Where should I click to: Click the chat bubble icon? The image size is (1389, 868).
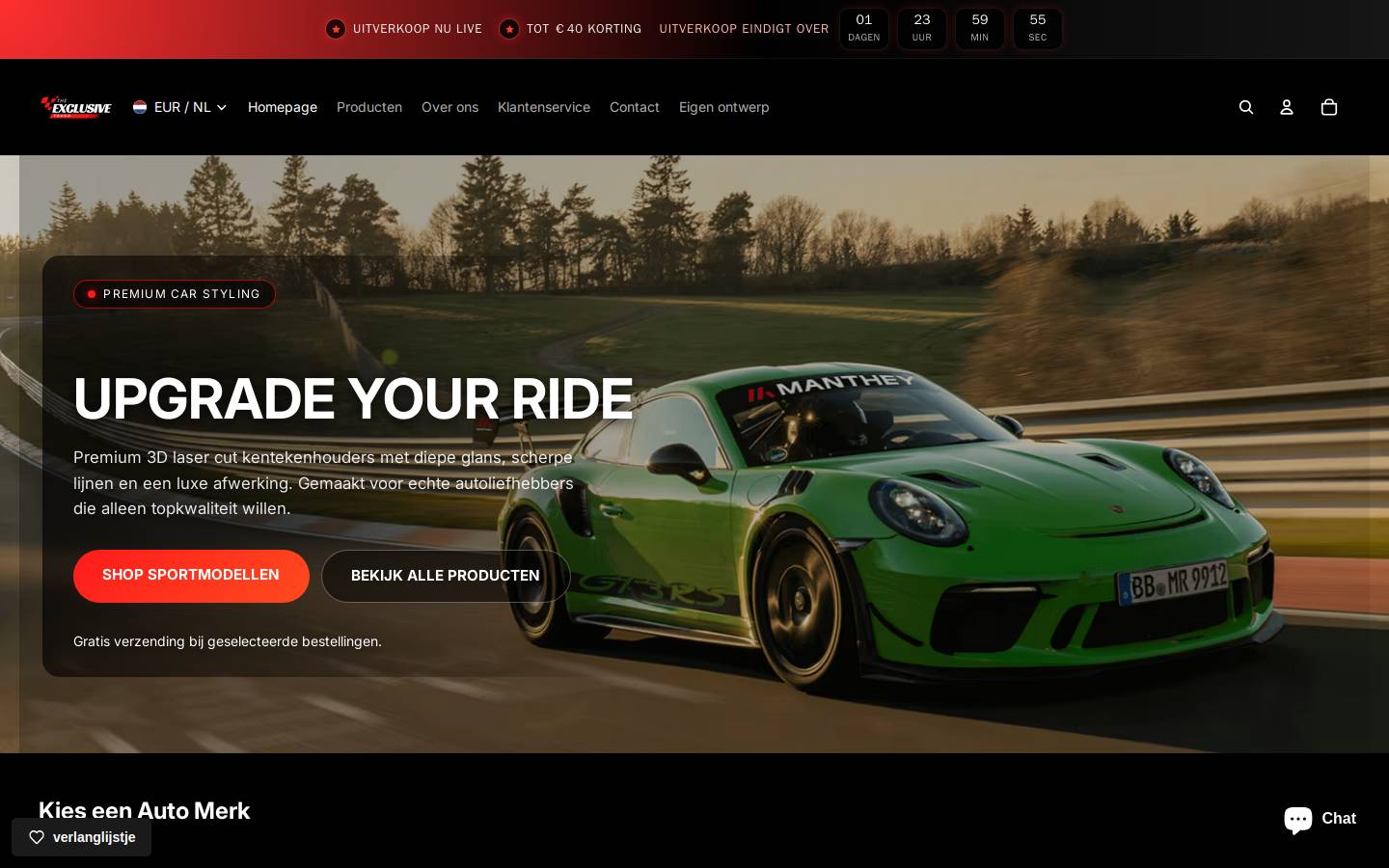pos(1298,819)
